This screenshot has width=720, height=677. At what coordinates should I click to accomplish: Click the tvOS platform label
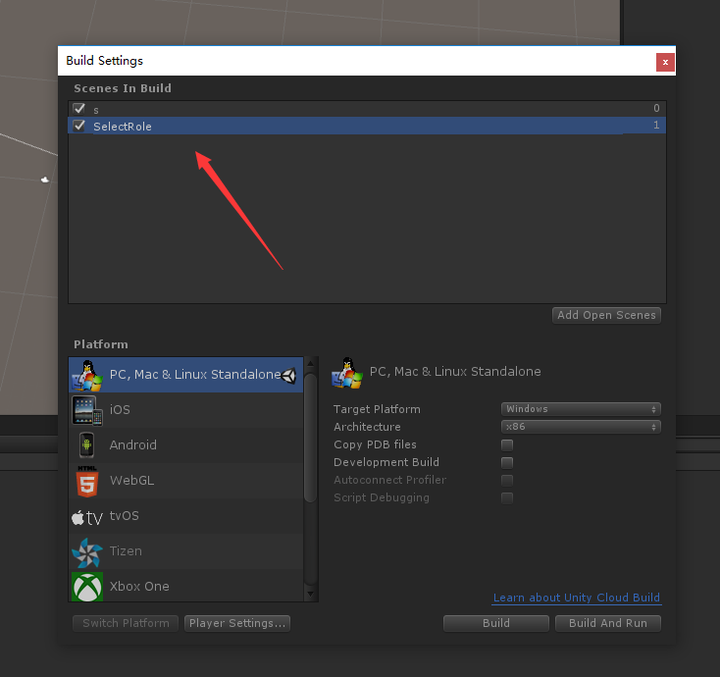pyautogui.click(x=124, y=516)
